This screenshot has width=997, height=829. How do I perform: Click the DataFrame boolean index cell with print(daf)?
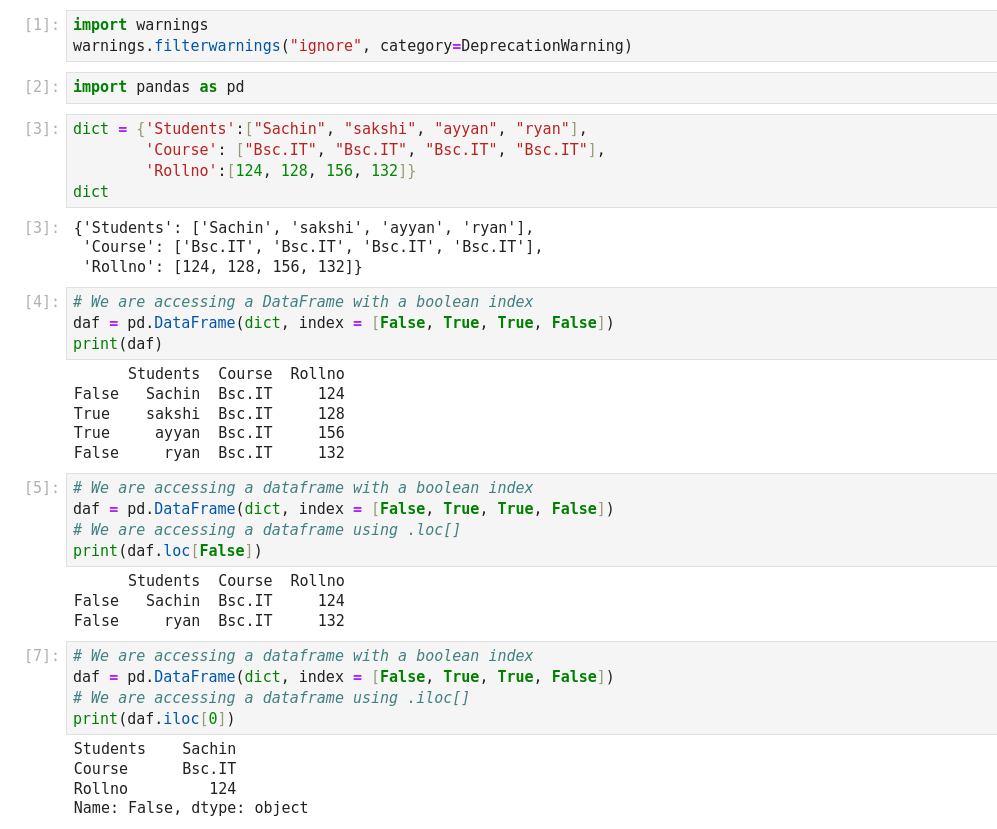(530, 323)
